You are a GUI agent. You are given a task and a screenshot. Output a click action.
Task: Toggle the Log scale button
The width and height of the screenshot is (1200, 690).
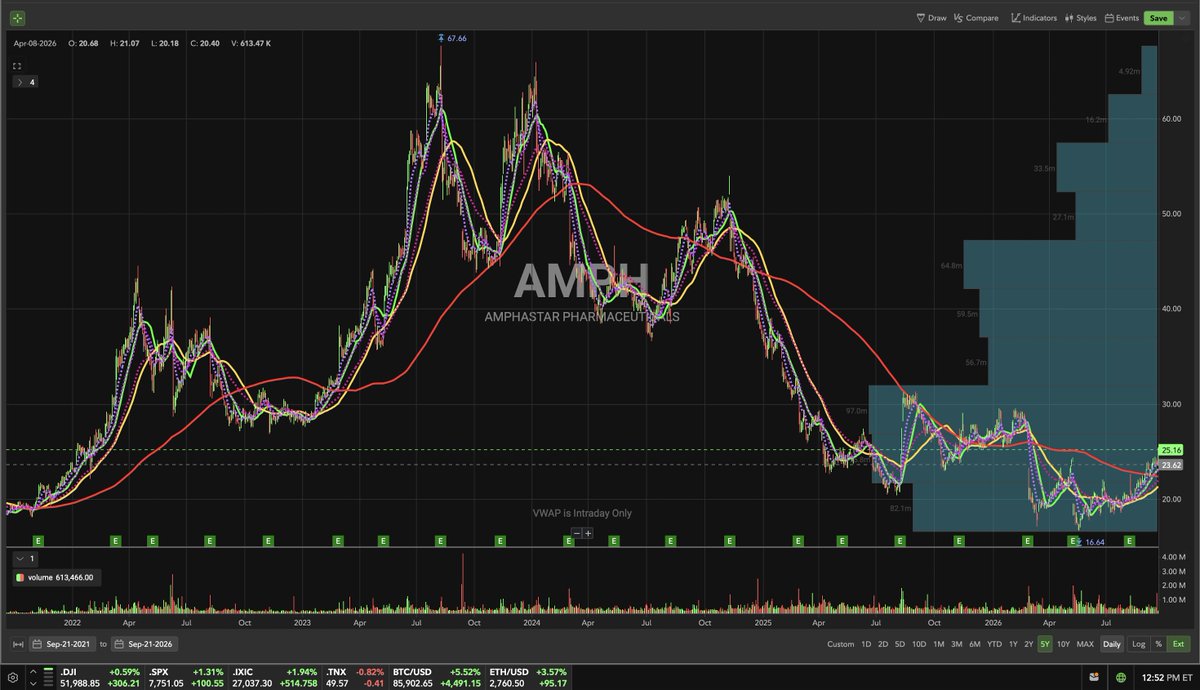point(1138,644)
